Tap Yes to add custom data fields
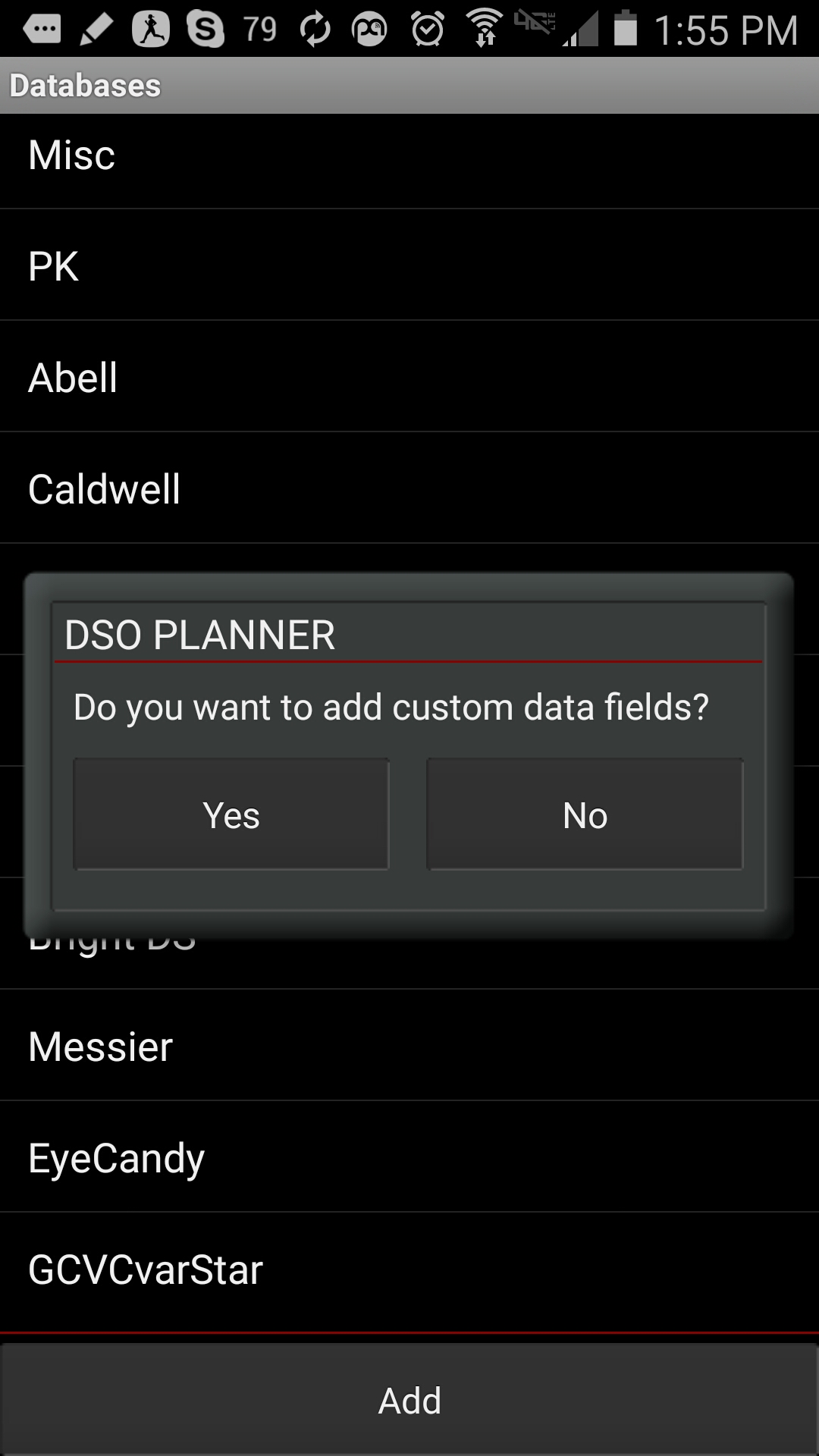Screen dimensions: 819x1456 [231, 814]
